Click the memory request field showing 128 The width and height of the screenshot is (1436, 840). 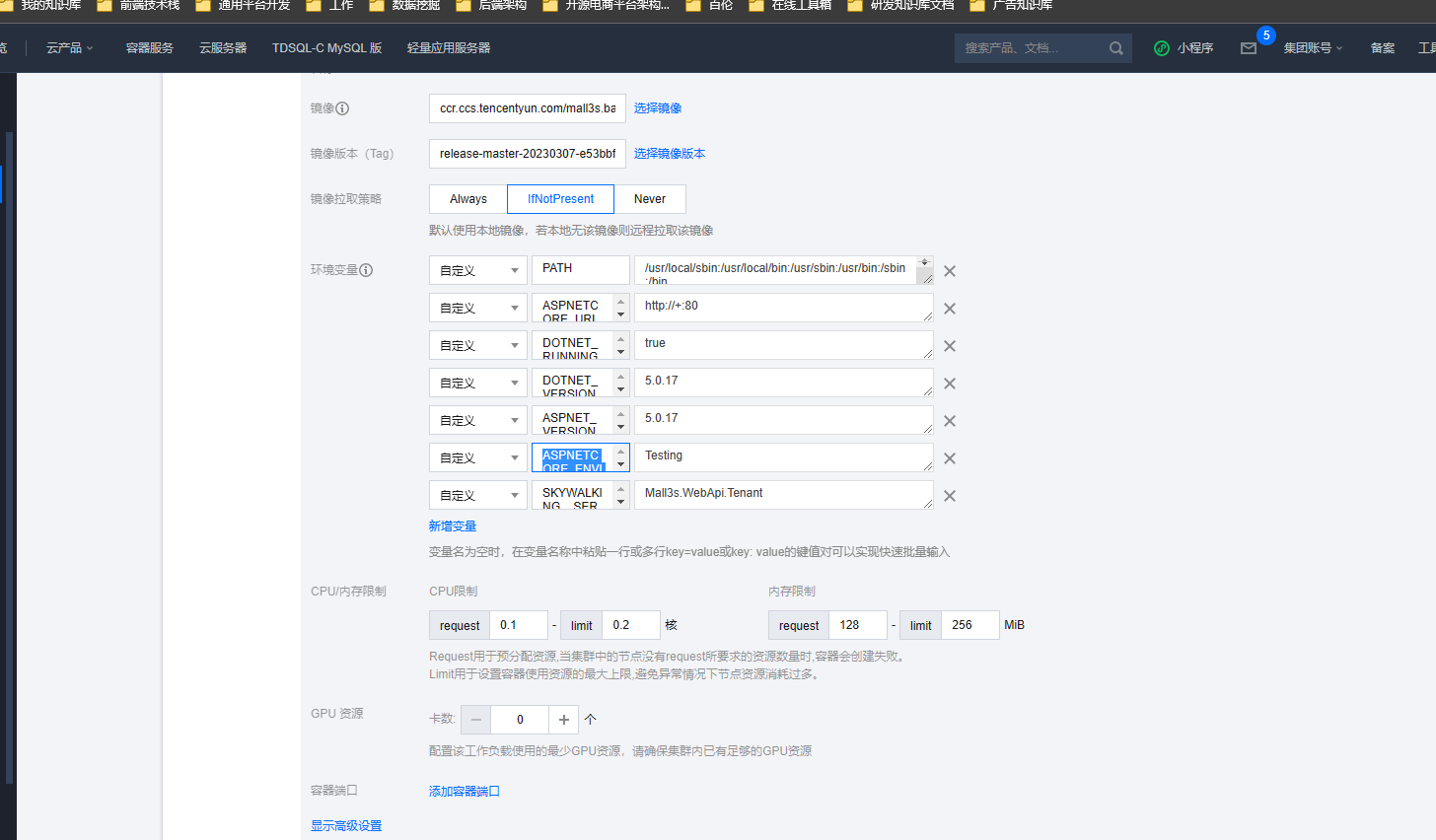[858, 625]
